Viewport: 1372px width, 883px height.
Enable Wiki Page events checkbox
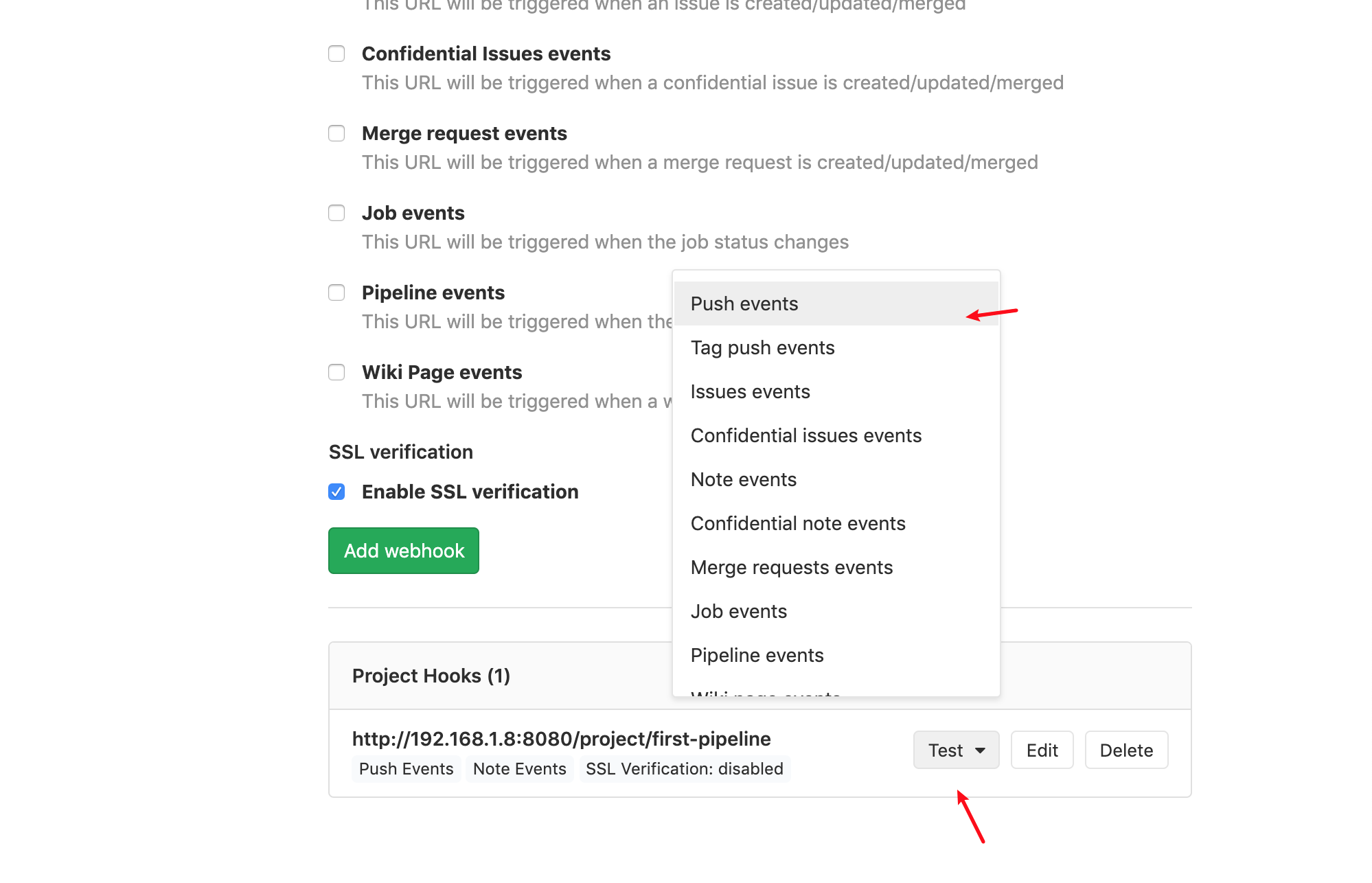point(336,372)
